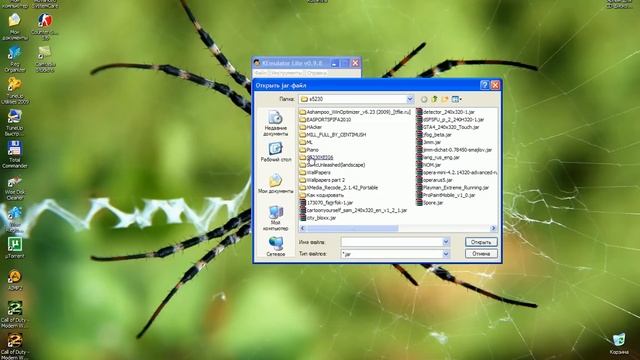
Task: Select the lang_rus_eng.jar file
Action: pos(438,157)
